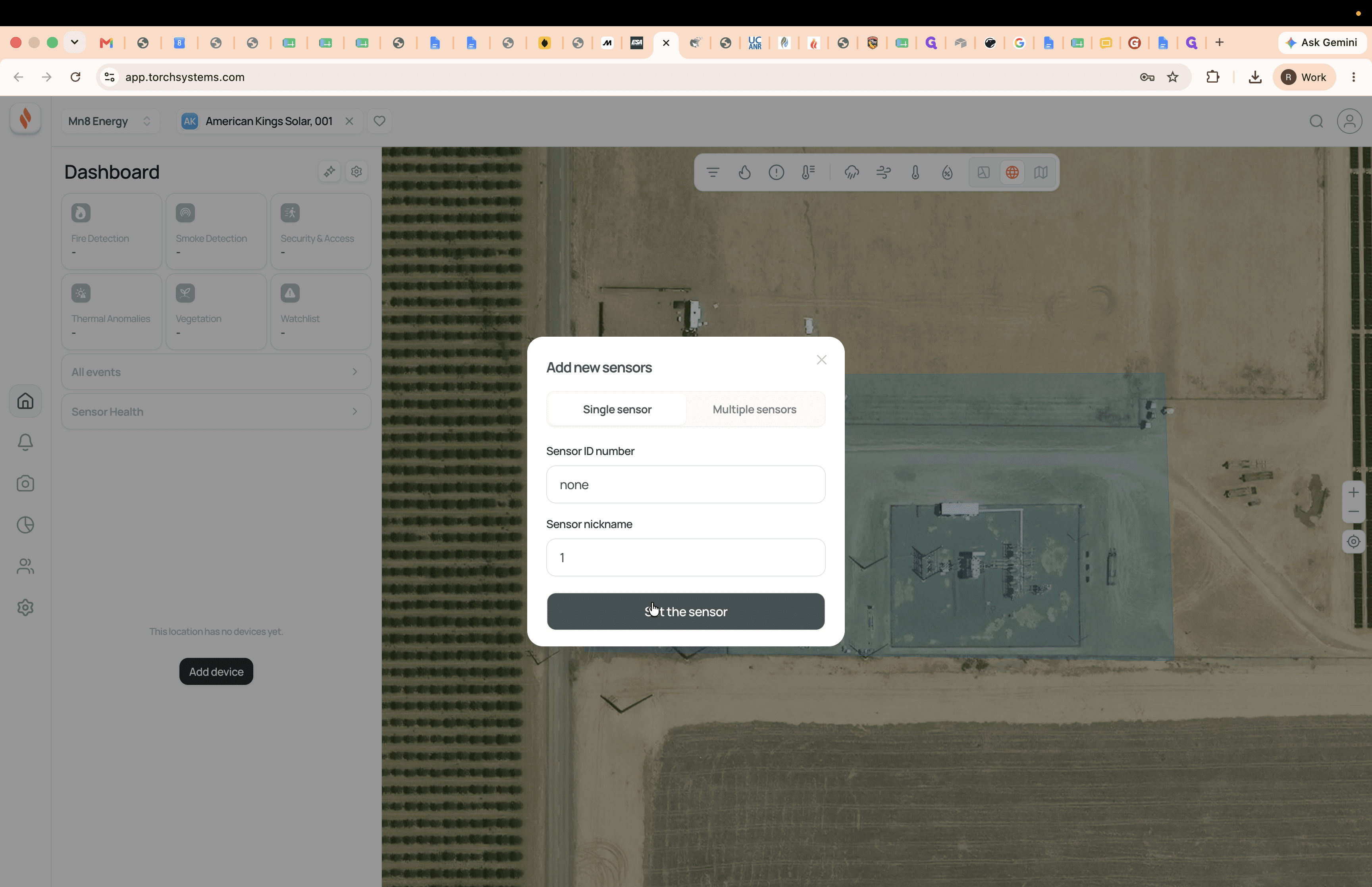Viewport: 1372px width, 887px height.
Task: Open the users team sidebar icon
Action: coord(25,566)
